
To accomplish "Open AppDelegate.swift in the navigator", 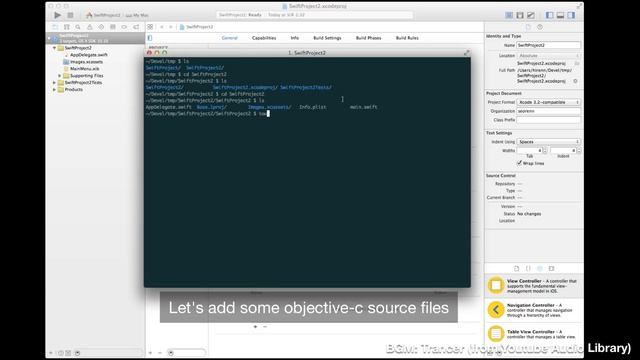I will tap(89, 55).
